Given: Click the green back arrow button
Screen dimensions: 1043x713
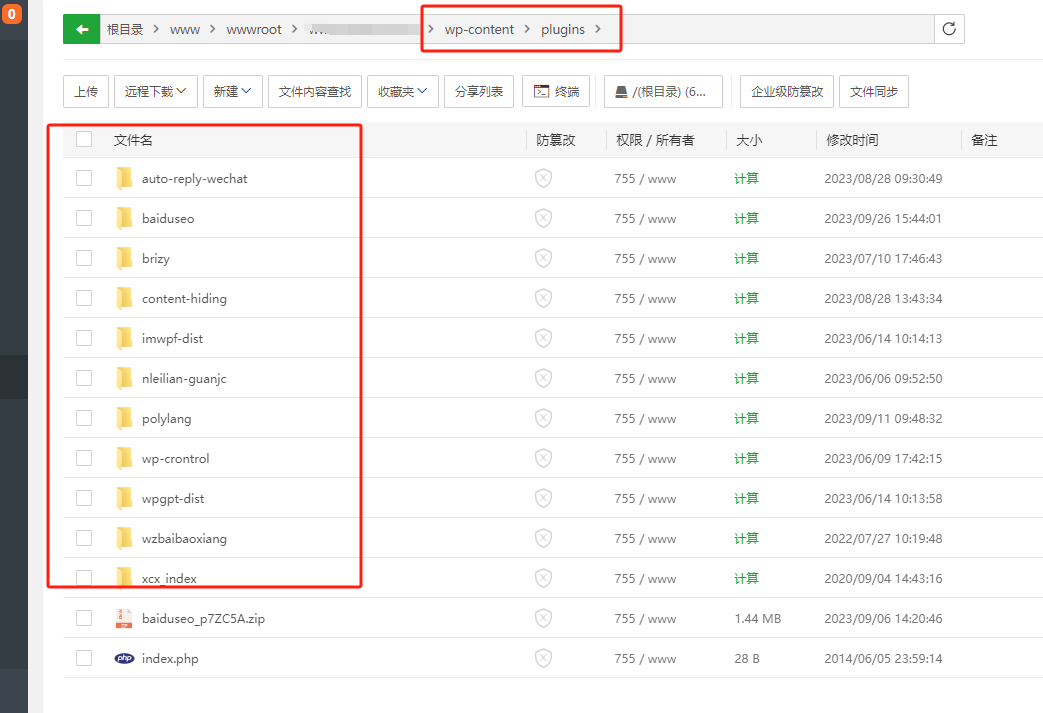Looking at the screenshot, I should pyautogui.click(x=81, y=29).
